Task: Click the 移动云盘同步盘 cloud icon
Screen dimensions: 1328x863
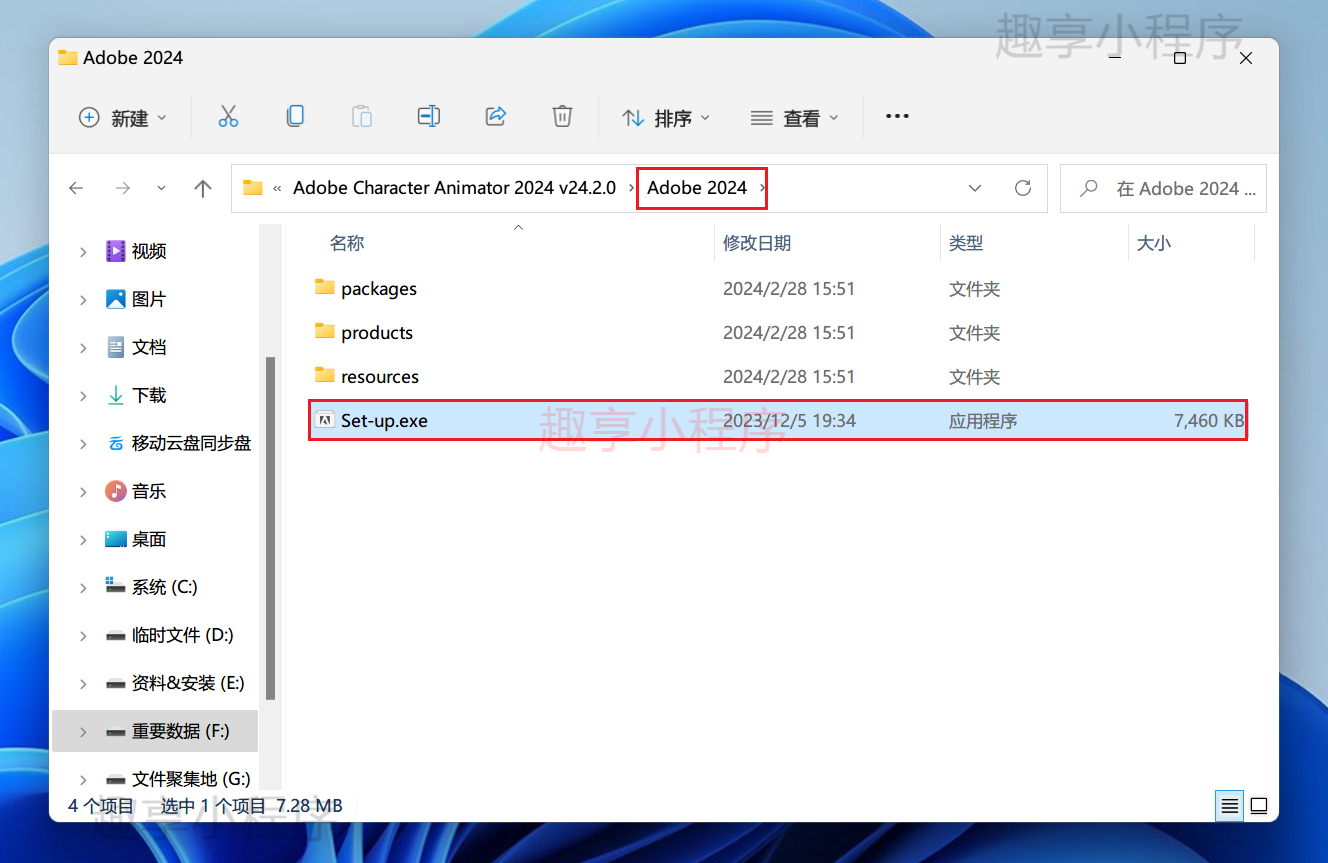Action: [x=115, y=443]
